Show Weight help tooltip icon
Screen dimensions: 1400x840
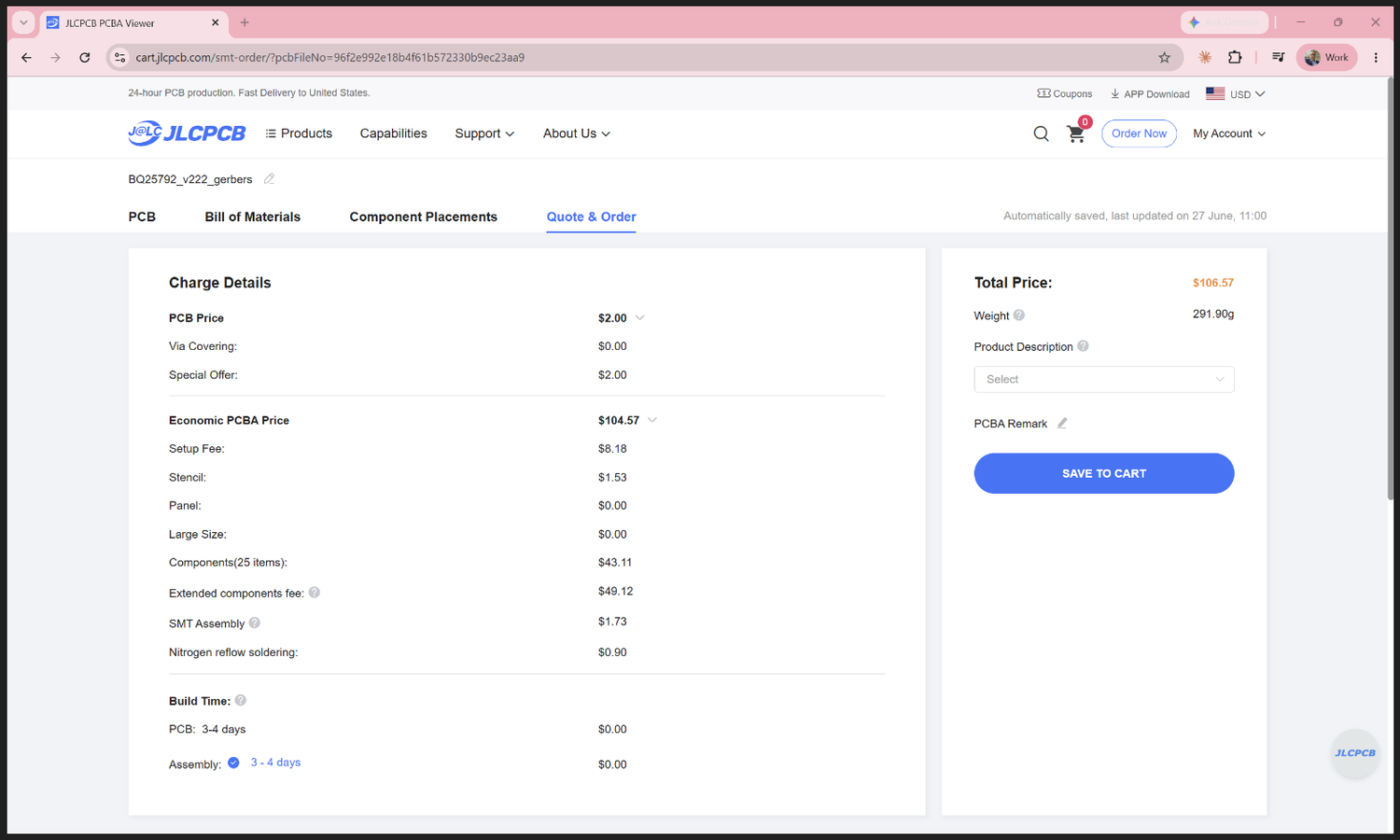(1019, 315)
